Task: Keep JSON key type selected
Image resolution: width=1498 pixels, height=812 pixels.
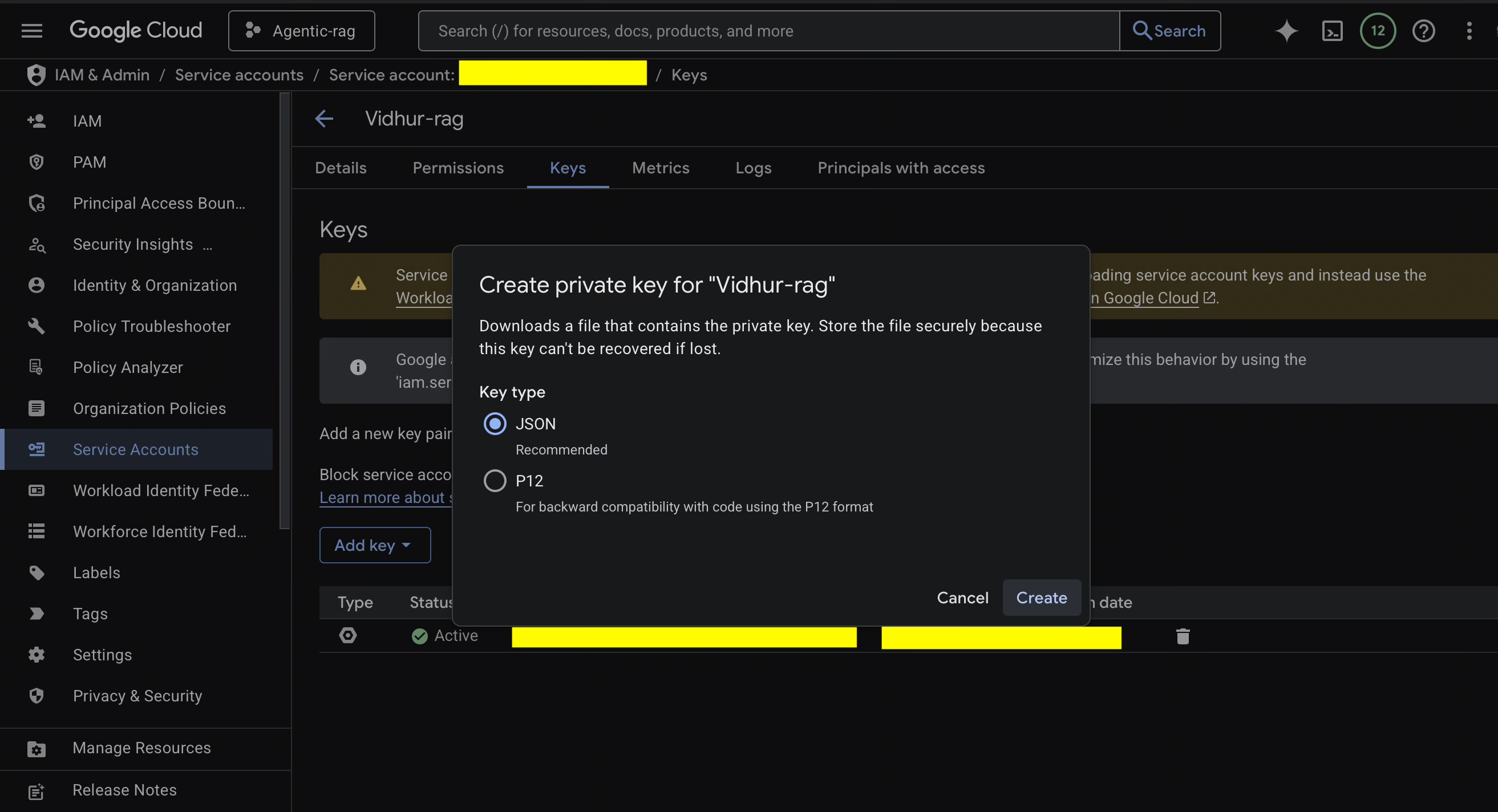Action: click(x=494, y=424)
